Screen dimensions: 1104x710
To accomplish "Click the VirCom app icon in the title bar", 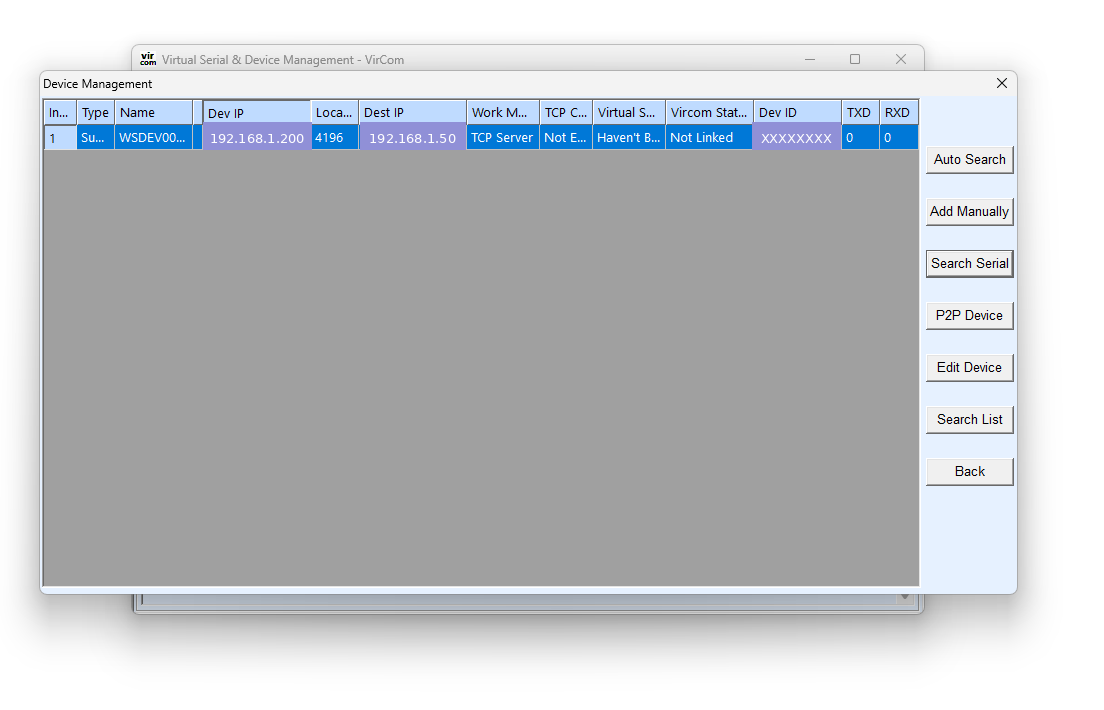I will click(x=148, y=59).
